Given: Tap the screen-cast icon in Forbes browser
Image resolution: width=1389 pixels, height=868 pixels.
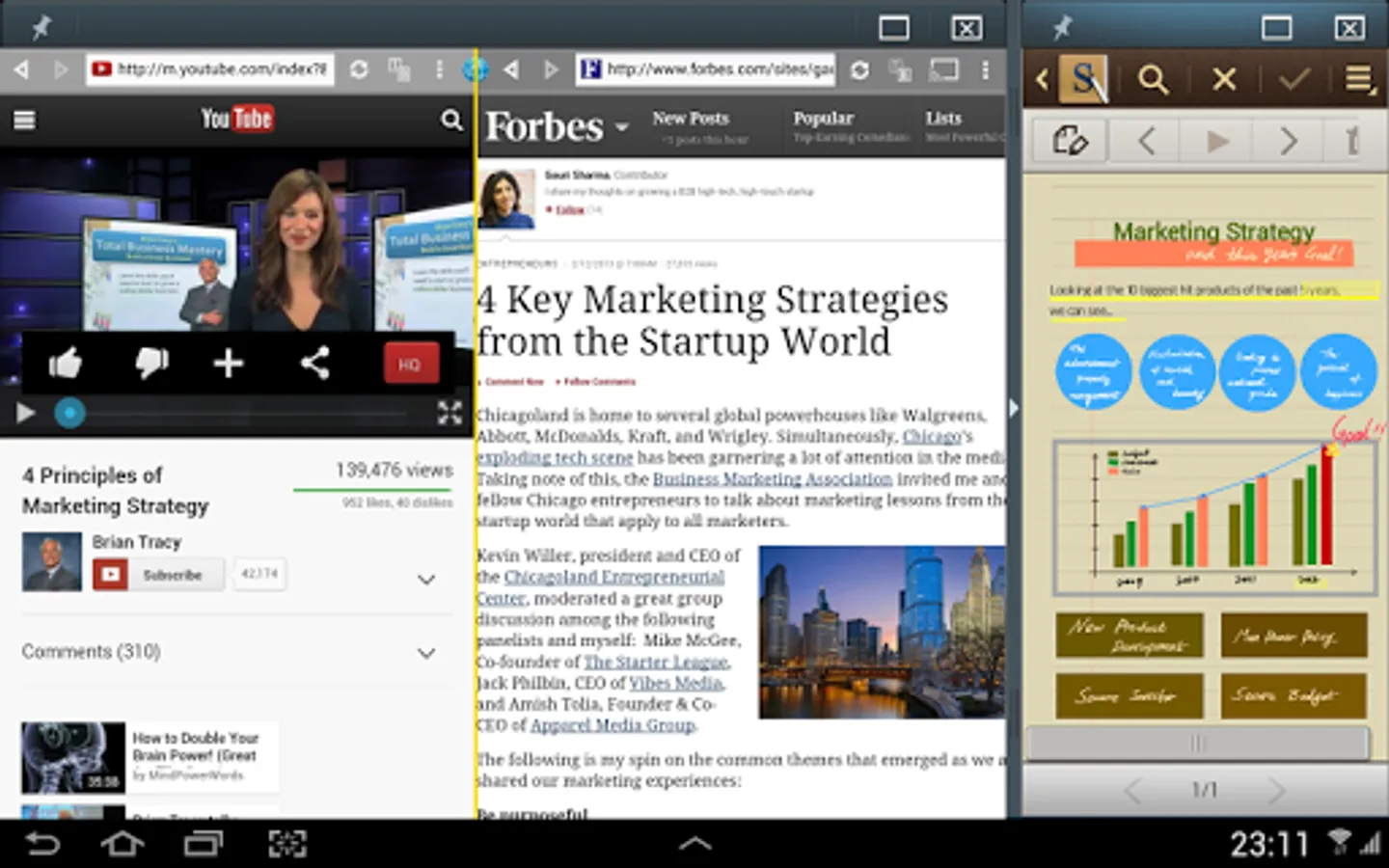Looking at the screenshot, I should [943, 69].
